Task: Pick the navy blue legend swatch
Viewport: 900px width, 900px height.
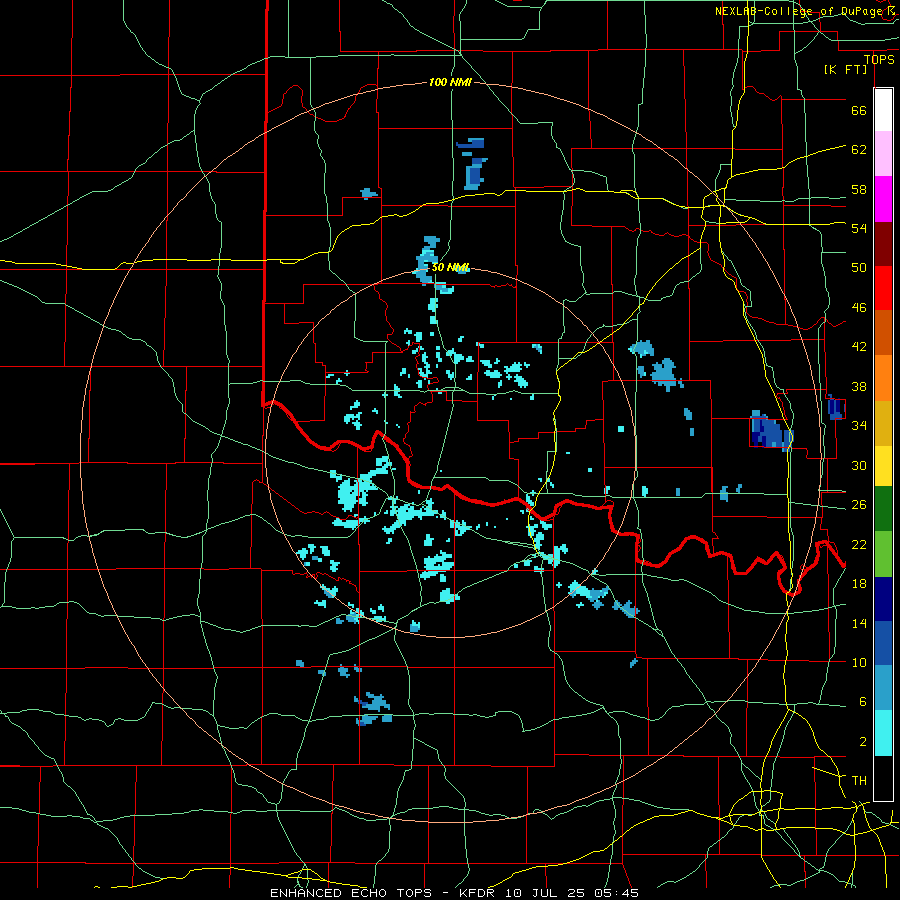Action: (883, 599)
